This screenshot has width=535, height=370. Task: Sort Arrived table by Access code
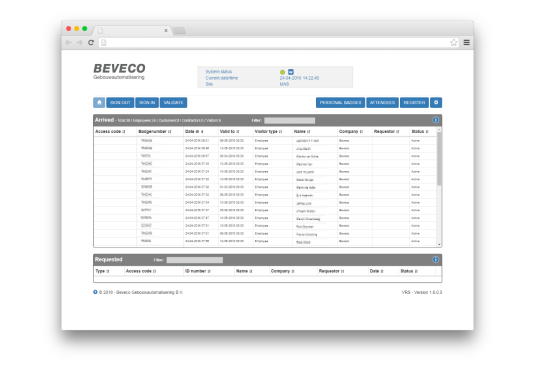[110, 131]
